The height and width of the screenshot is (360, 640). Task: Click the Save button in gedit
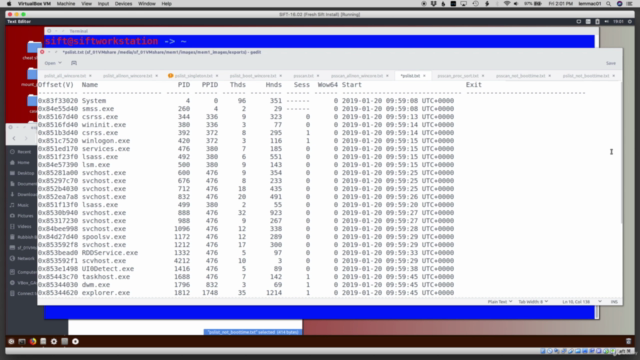pyautogui.click(x=611, y=63)
